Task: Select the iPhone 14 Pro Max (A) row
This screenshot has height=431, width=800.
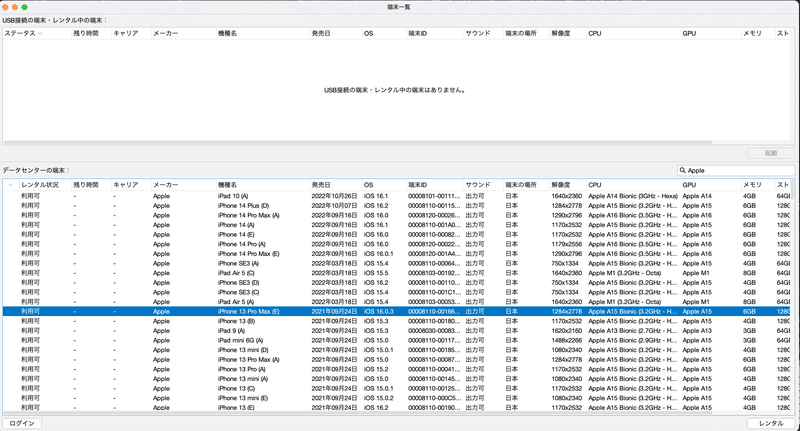Action: point(396,215)
